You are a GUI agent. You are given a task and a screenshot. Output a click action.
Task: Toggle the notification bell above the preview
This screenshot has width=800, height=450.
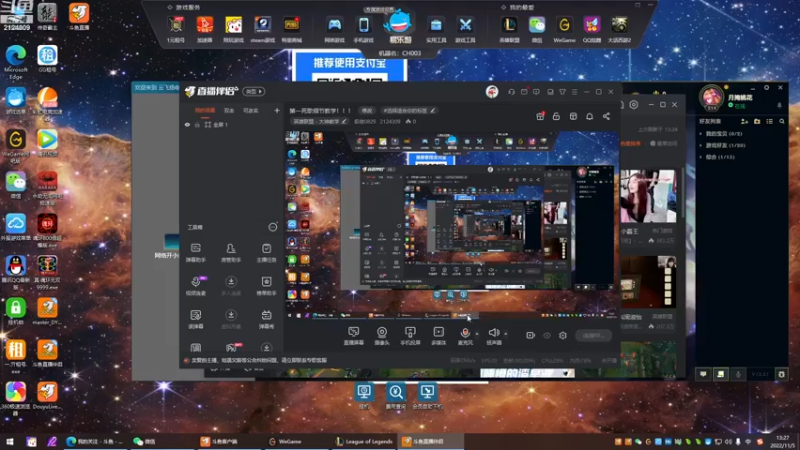[x=589, y=116]
